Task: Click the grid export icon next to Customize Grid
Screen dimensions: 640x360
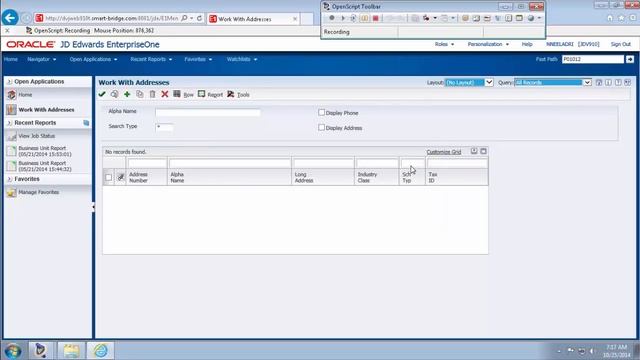Action: [x=474, y=151]
